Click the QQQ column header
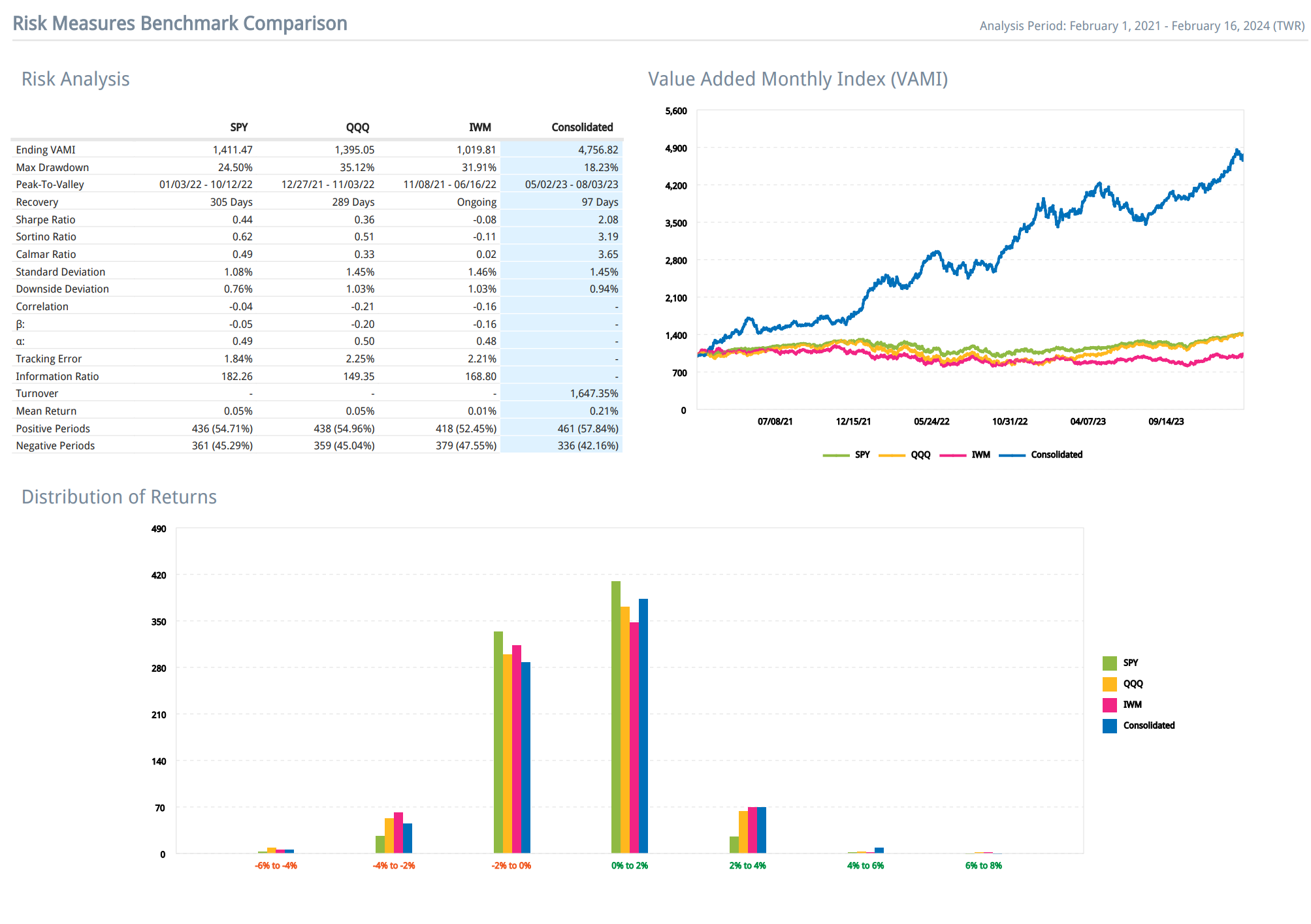The width and height of the screenshot is (1311, 924). coord(357,127)
